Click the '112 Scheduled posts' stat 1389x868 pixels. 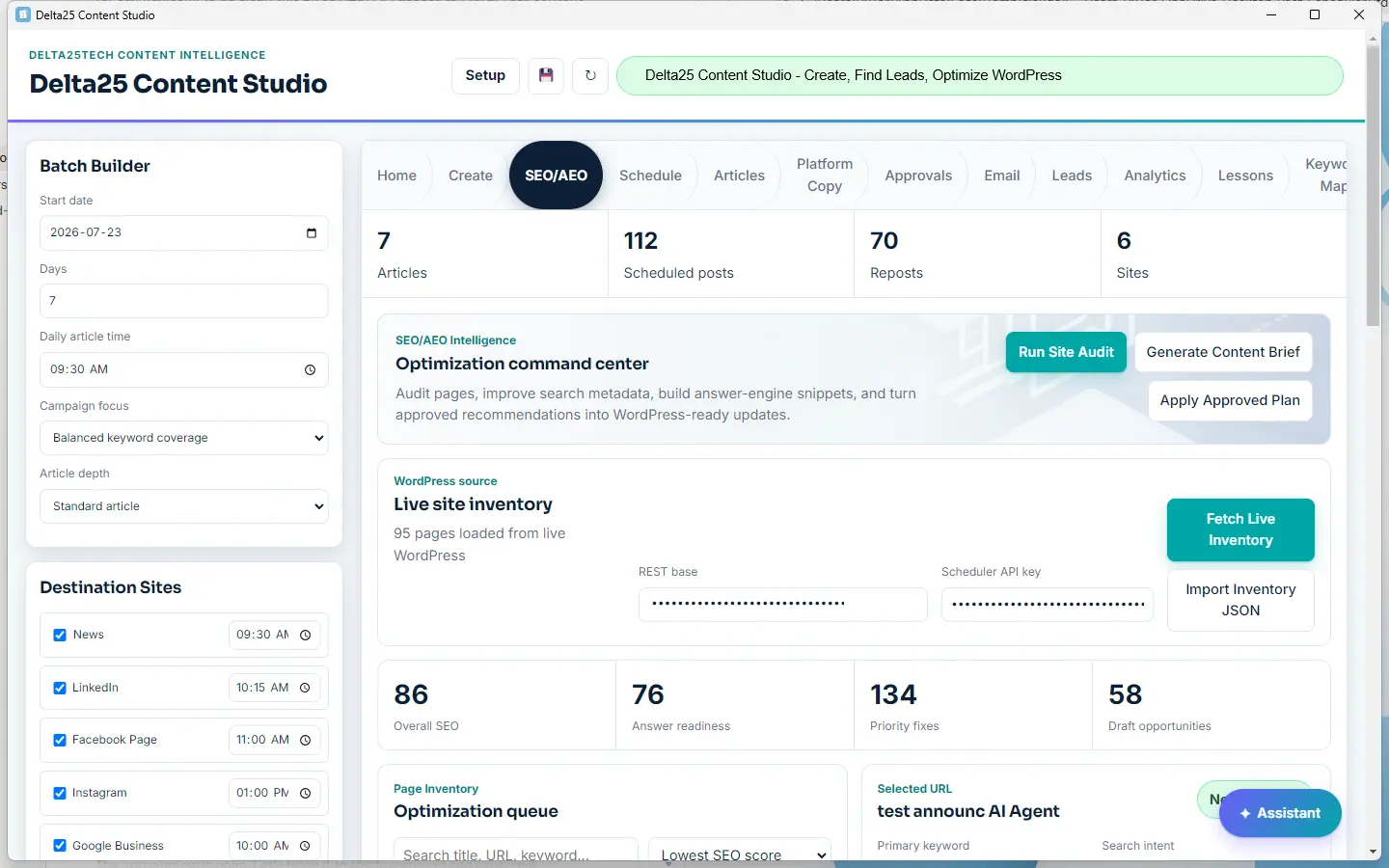tap(731, 255)
